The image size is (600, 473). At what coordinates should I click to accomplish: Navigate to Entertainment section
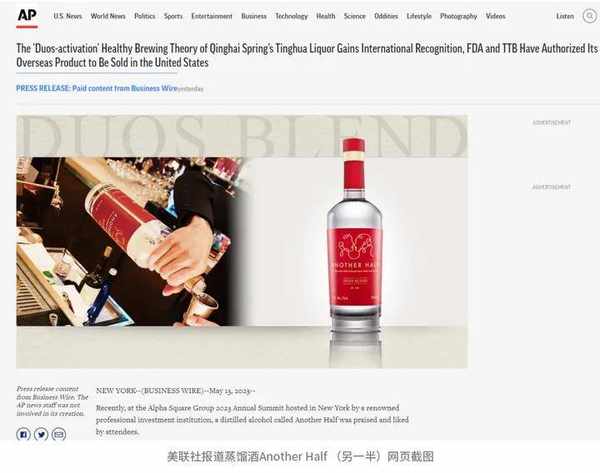[x=212, y=16]
